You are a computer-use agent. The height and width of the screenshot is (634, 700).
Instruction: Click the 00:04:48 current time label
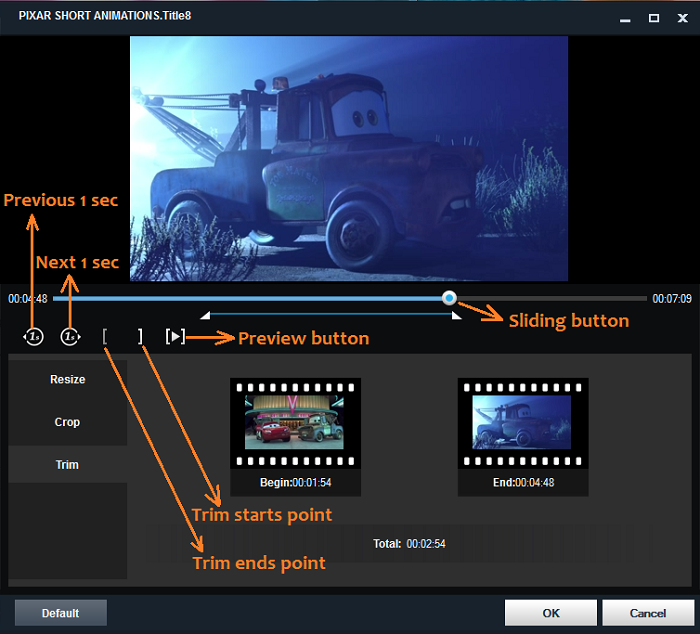tap(28, 299)
